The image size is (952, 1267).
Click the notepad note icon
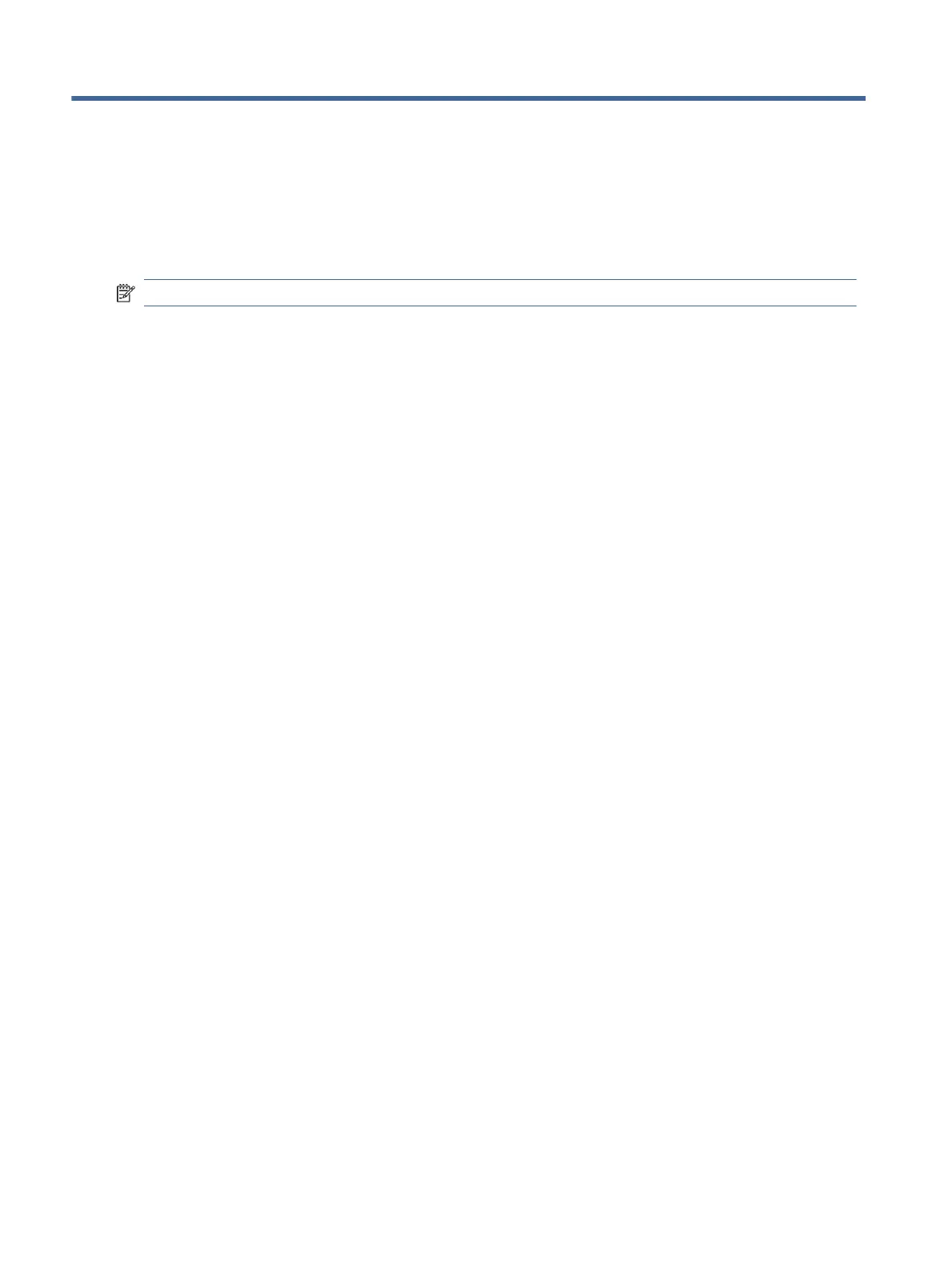coord(126,293)
